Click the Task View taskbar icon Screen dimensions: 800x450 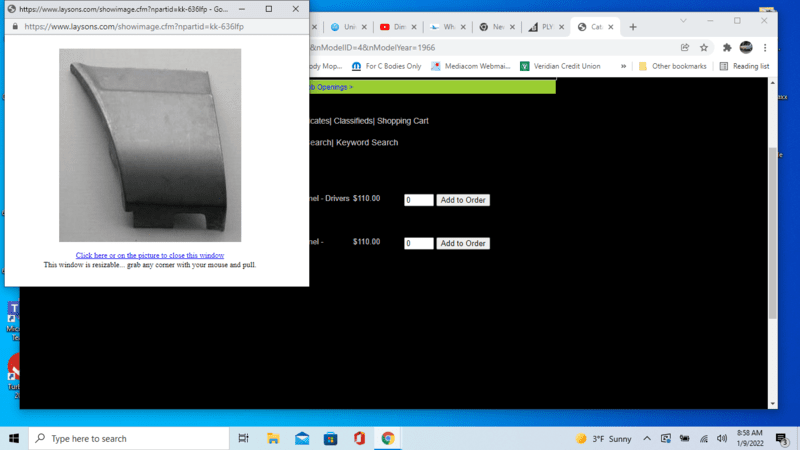pyautogui.click(x=244, y=438)
